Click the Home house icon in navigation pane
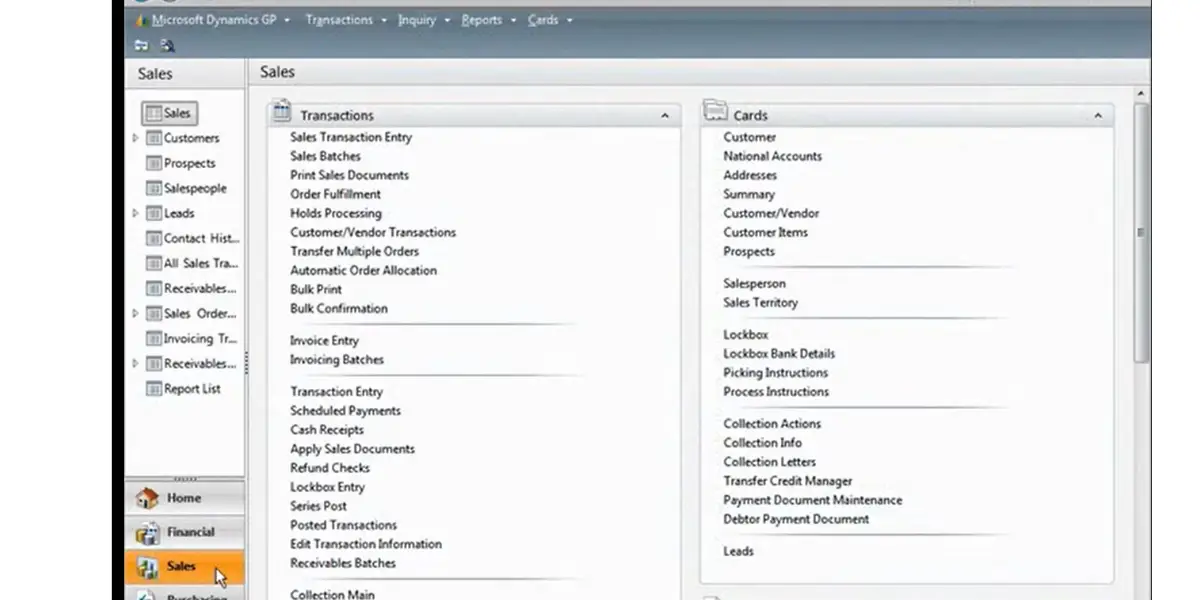 point(147,498)
